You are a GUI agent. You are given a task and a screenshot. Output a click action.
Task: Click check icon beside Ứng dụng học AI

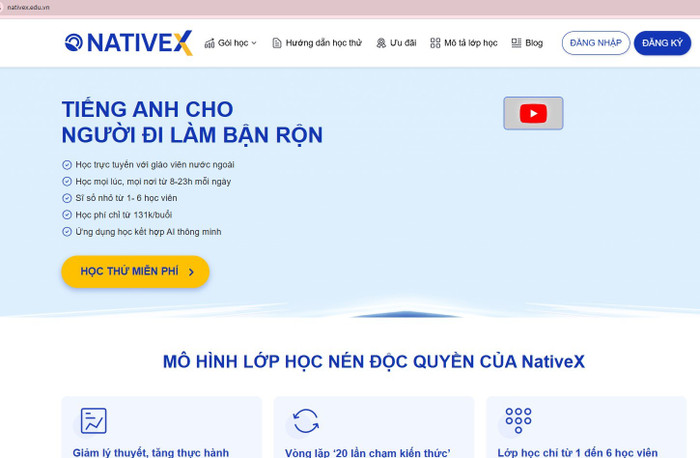pyautogui.click(x=67, y=232)
